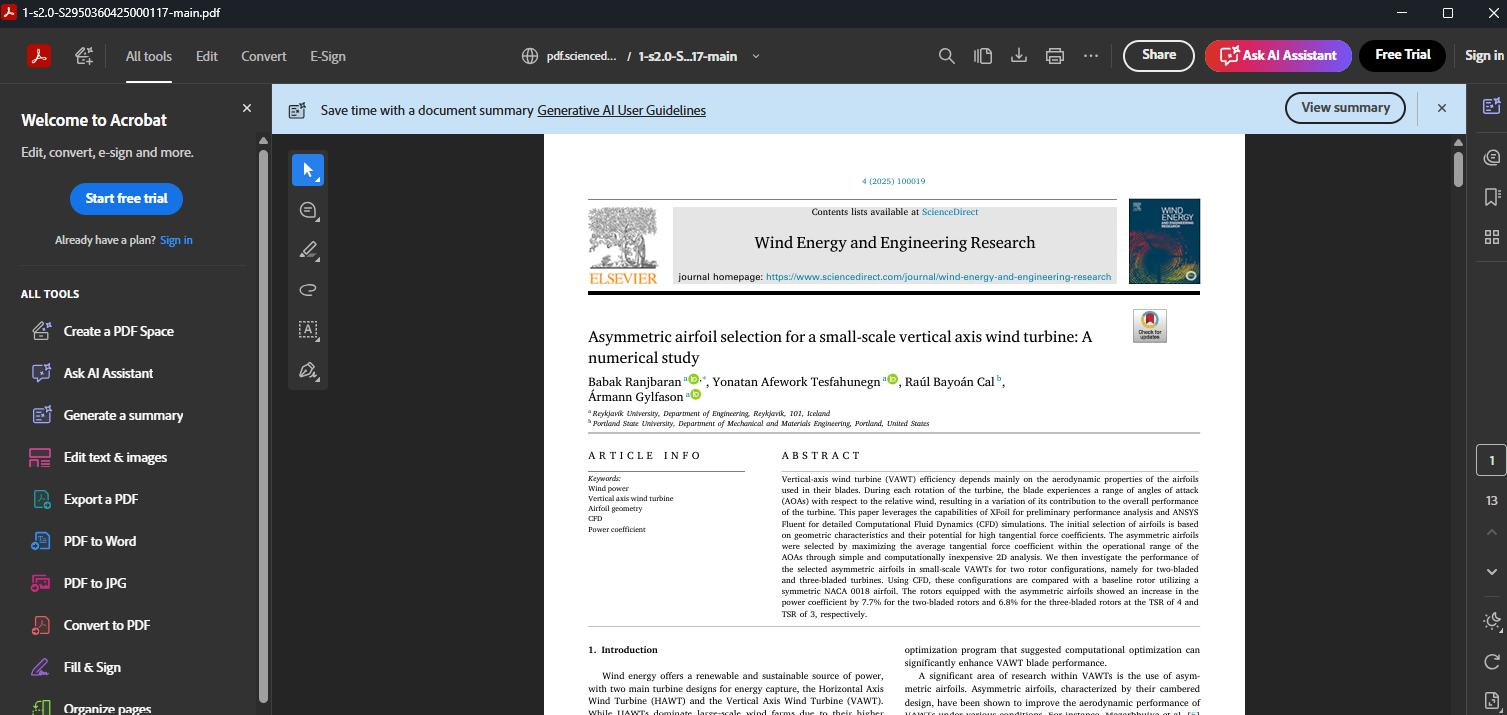Click the Check for updates badge
This screenshot has height=715, width=1507.
(x=1150, y=326)
